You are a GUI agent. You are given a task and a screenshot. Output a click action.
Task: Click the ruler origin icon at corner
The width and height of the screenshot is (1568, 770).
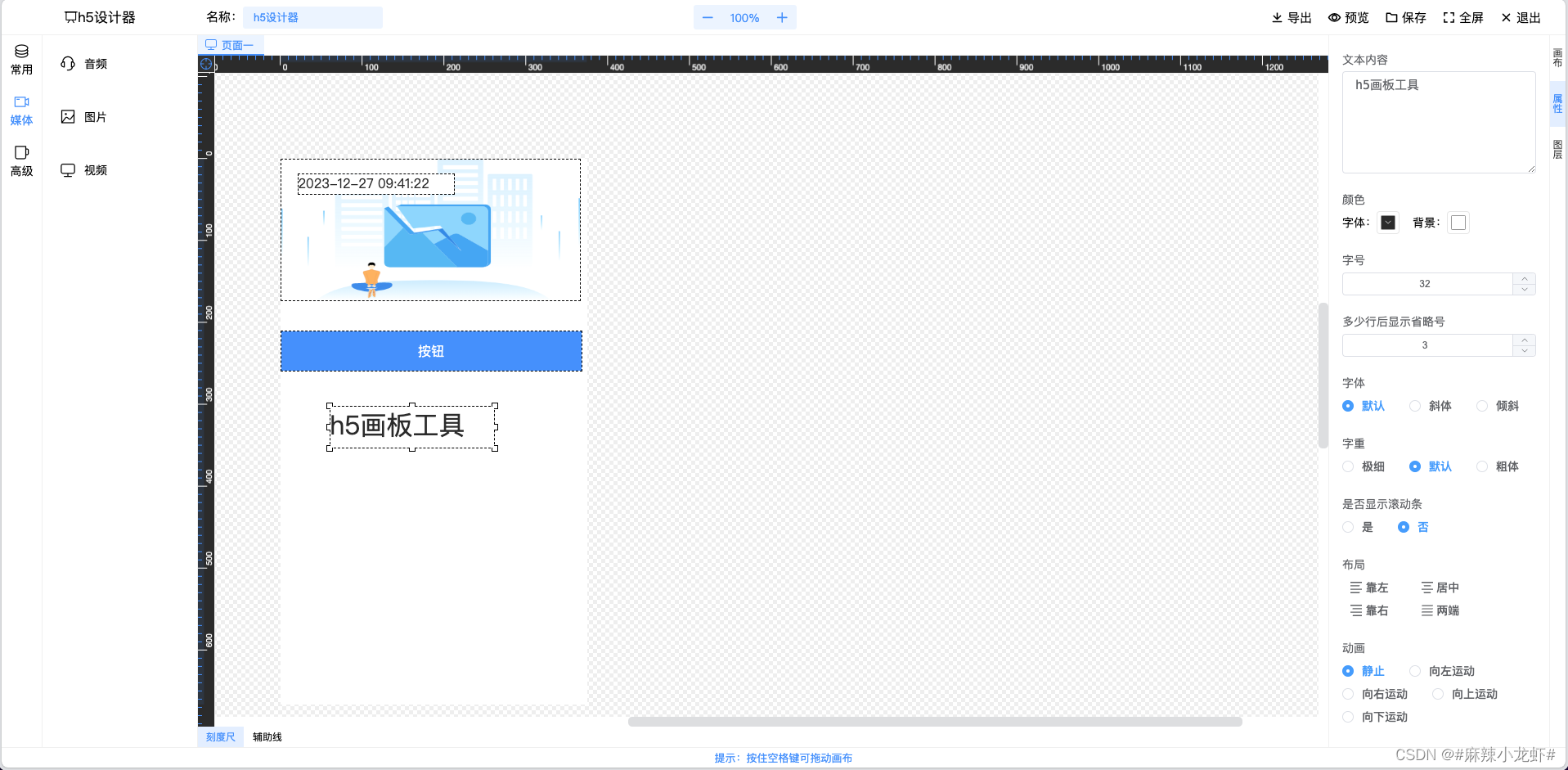tap(206, 64)
